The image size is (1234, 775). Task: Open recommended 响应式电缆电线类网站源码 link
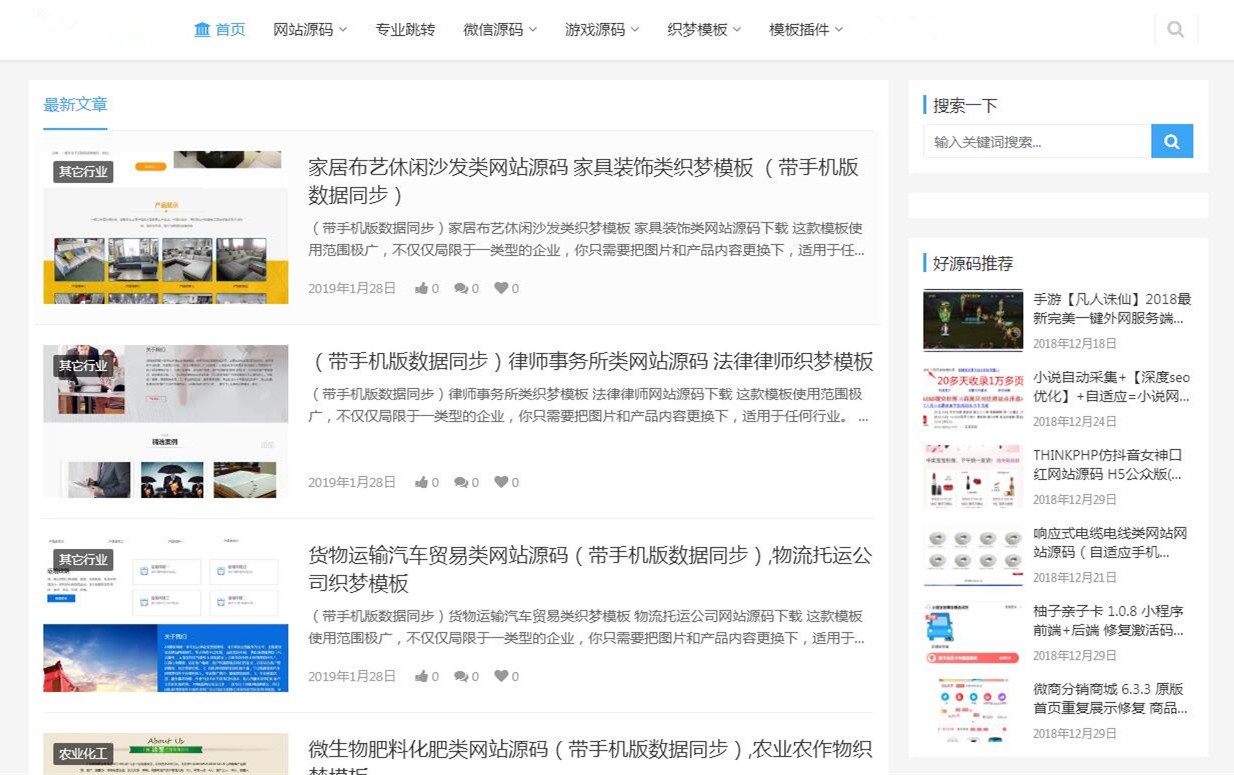(x=1110, y=543)
